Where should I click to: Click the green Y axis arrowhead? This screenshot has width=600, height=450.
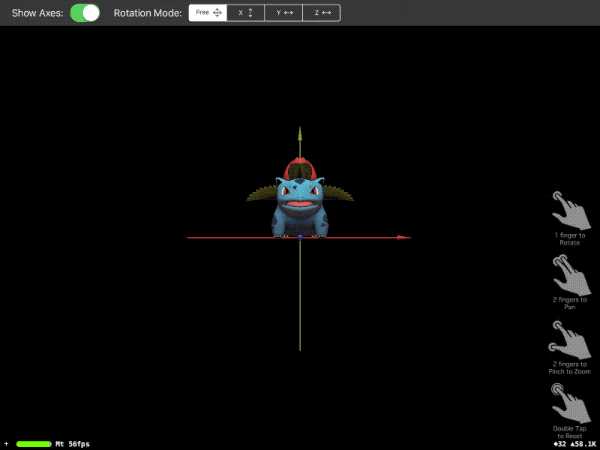coord(300,134)
